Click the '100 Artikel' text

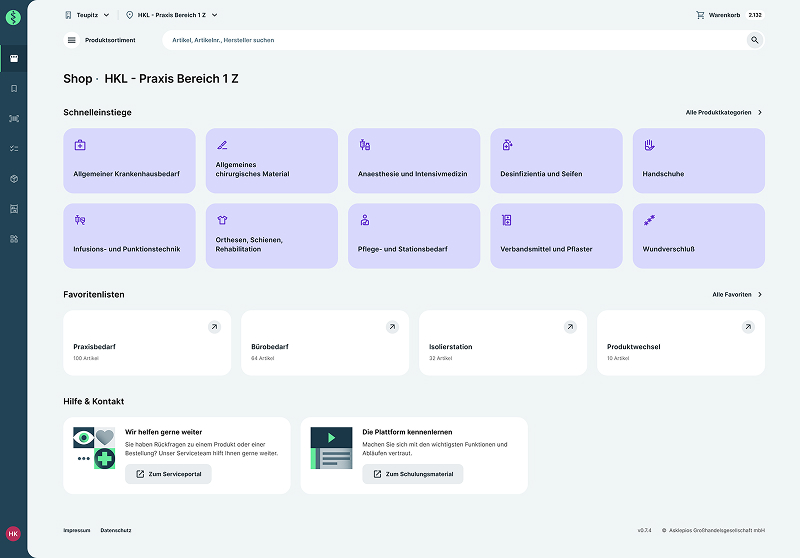tap(86, 358)
